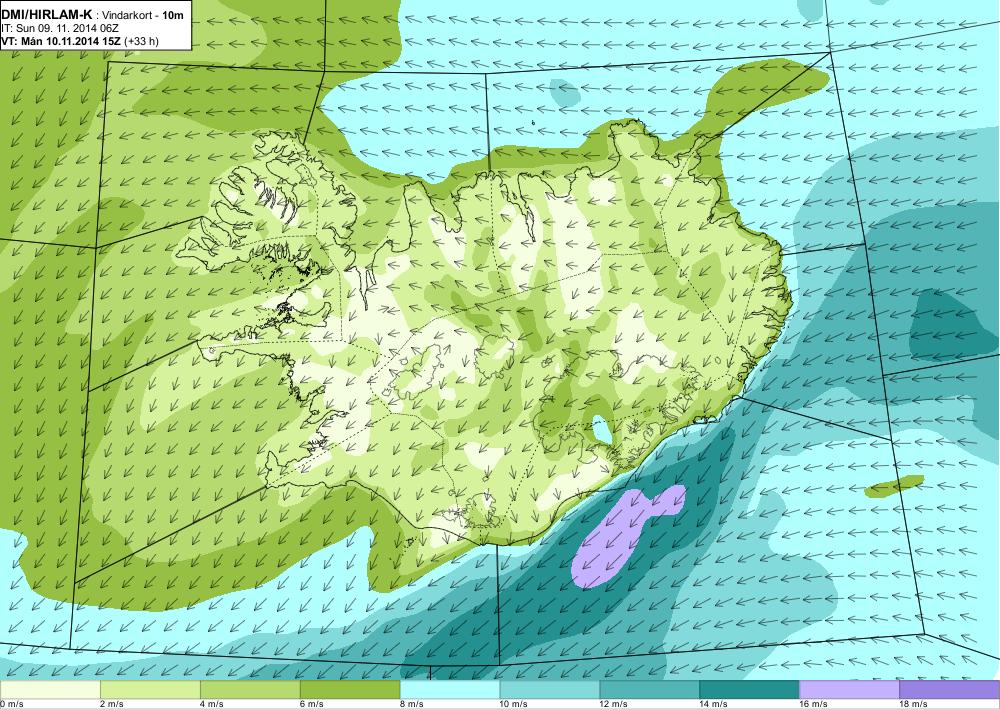Click the pale blue oval patch in southeast Iceland

pos(601,429)
